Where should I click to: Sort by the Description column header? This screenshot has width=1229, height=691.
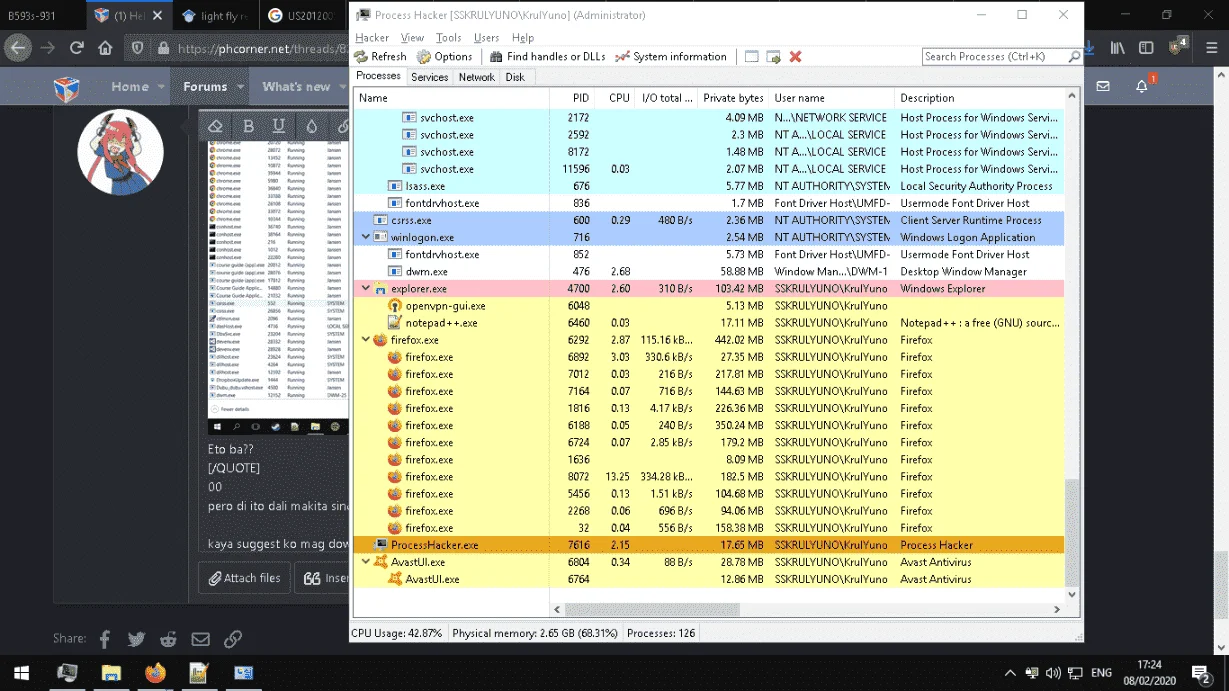[978, 98]
